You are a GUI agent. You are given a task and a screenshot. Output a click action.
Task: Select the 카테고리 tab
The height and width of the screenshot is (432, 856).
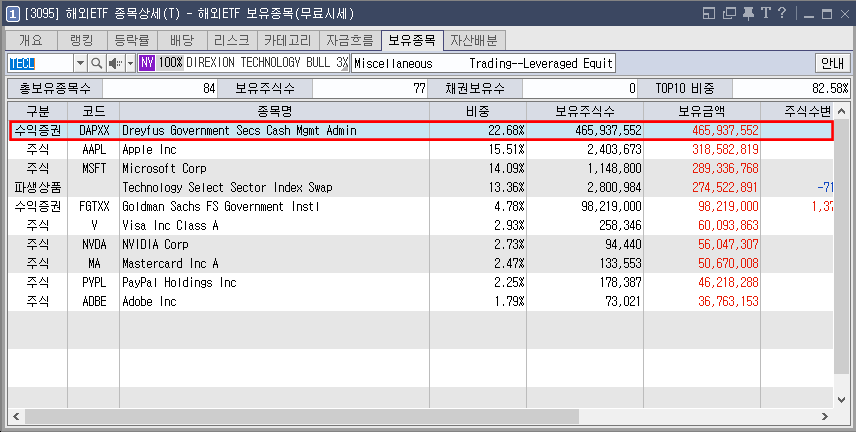[288, 40]
